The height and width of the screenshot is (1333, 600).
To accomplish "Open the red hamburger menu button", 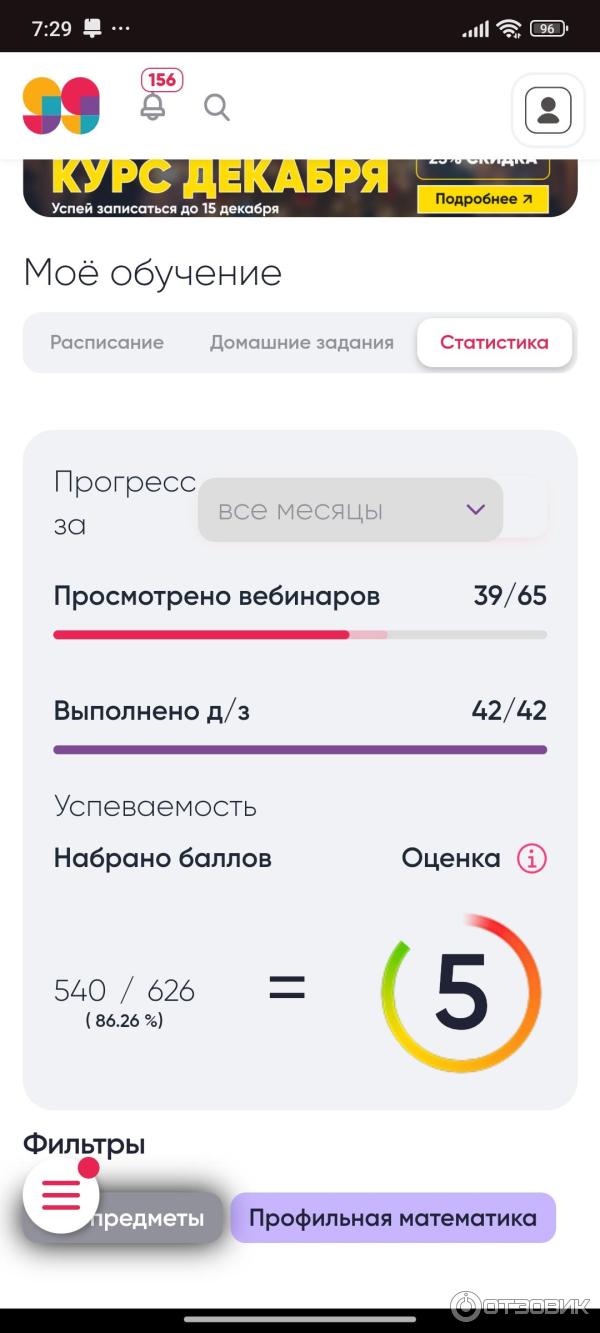I will click(x=61, y=1195).
